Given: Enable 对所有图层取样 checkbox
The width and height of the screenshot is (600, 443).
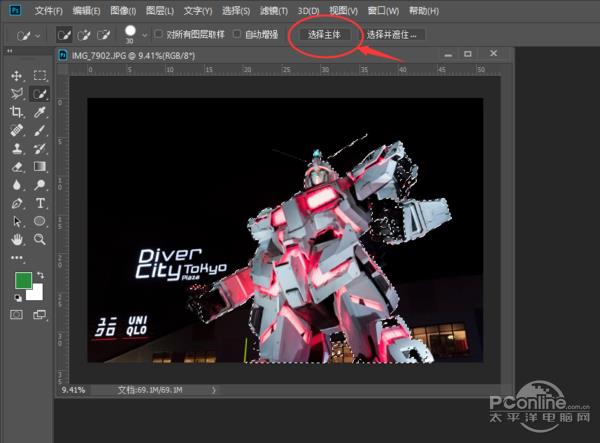Looking at the screenshot, I should (158, 34).
